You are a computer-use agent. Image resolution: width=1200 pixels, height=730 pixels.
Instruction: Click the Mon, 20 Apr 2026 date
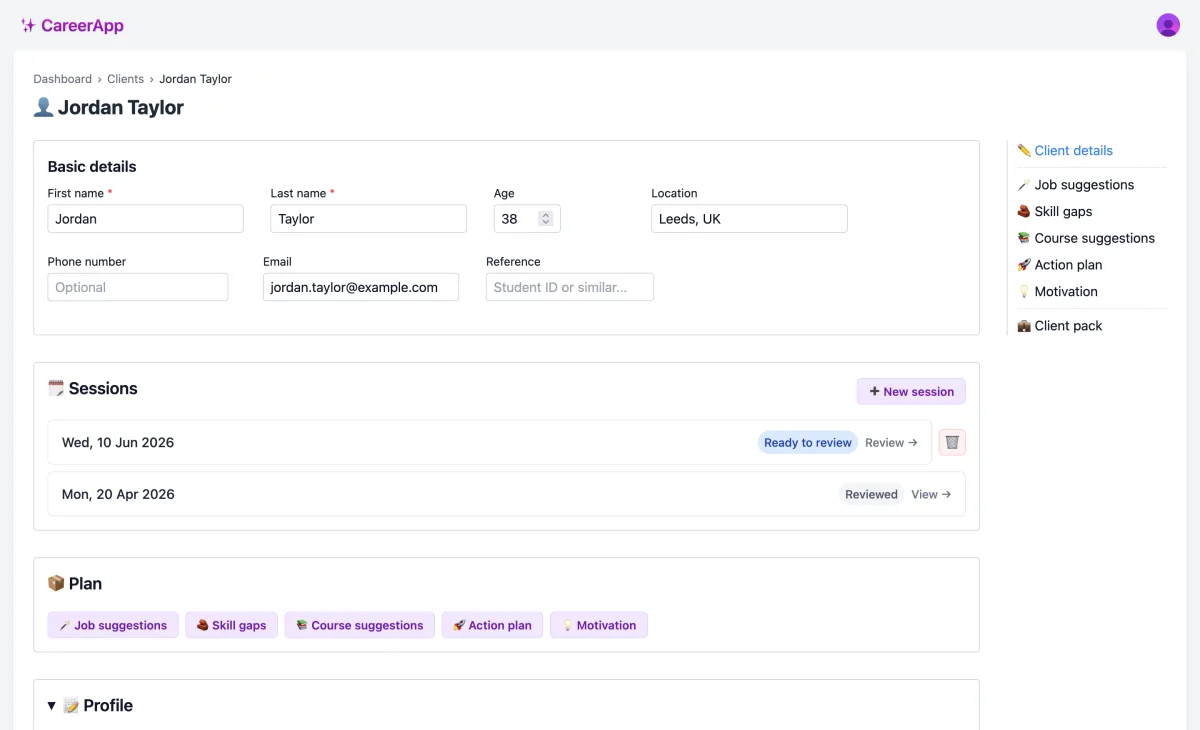(x=118, y=494)
